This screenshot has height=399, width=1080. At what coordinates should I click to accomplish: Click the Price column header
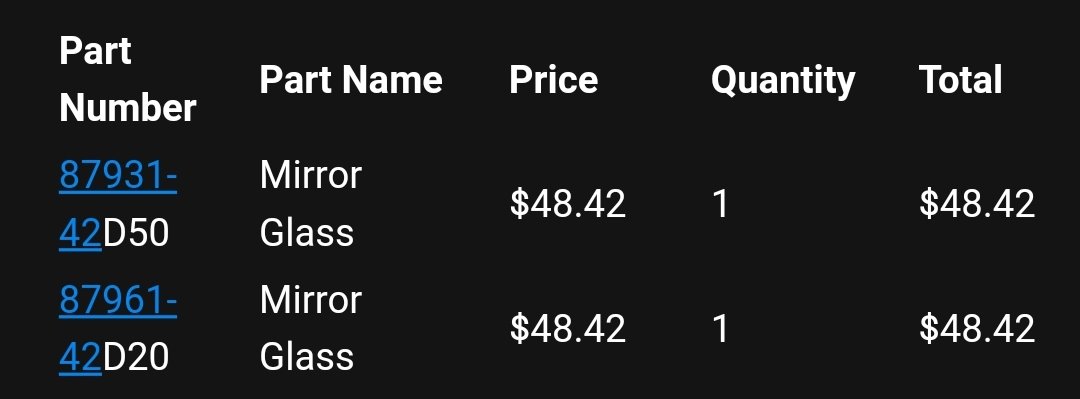(554, 80)
